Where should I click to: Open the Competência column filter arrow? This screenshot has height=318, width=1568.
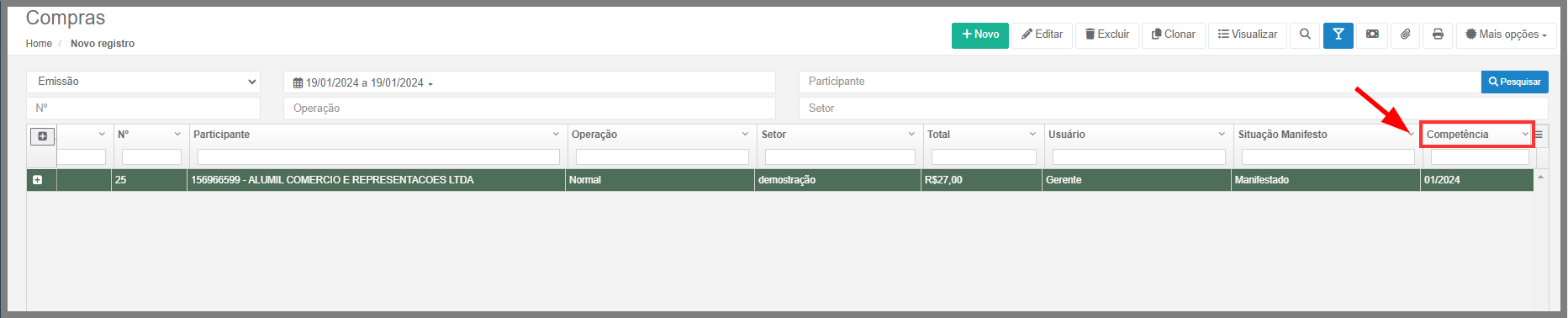[x=1524, y=135]
